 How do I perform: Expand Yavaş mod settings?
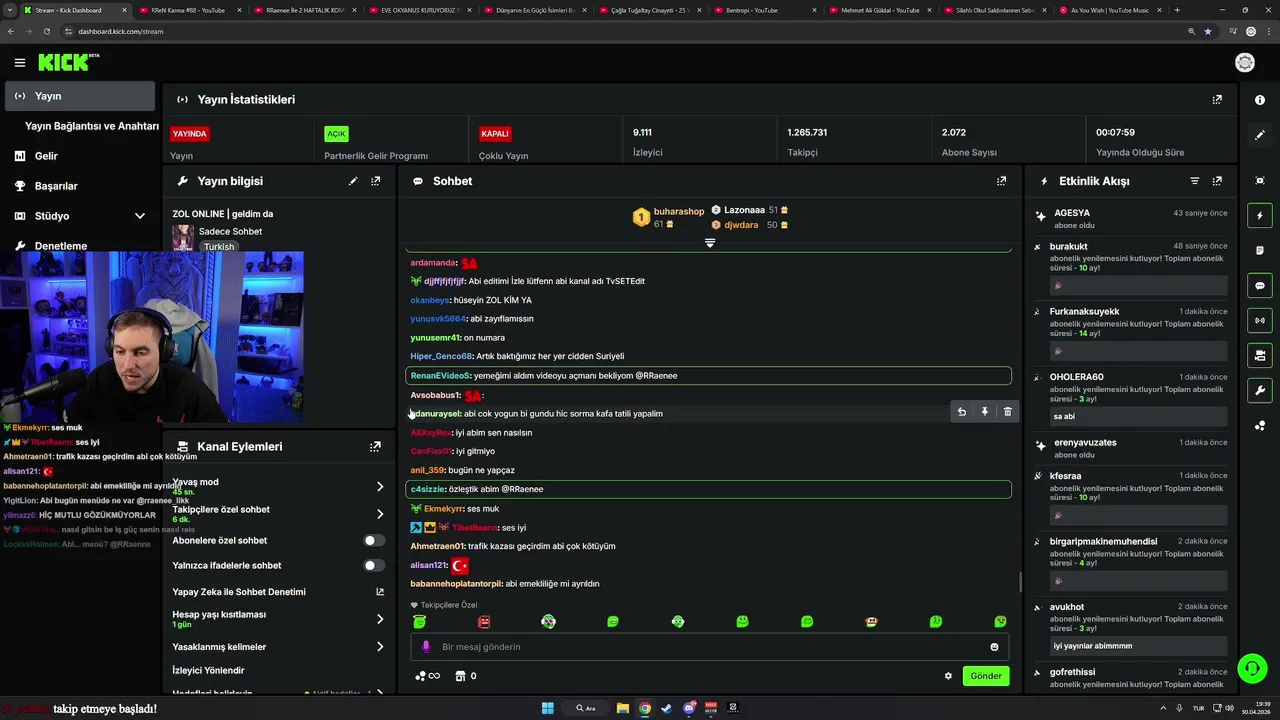click(x=380, y=487)
